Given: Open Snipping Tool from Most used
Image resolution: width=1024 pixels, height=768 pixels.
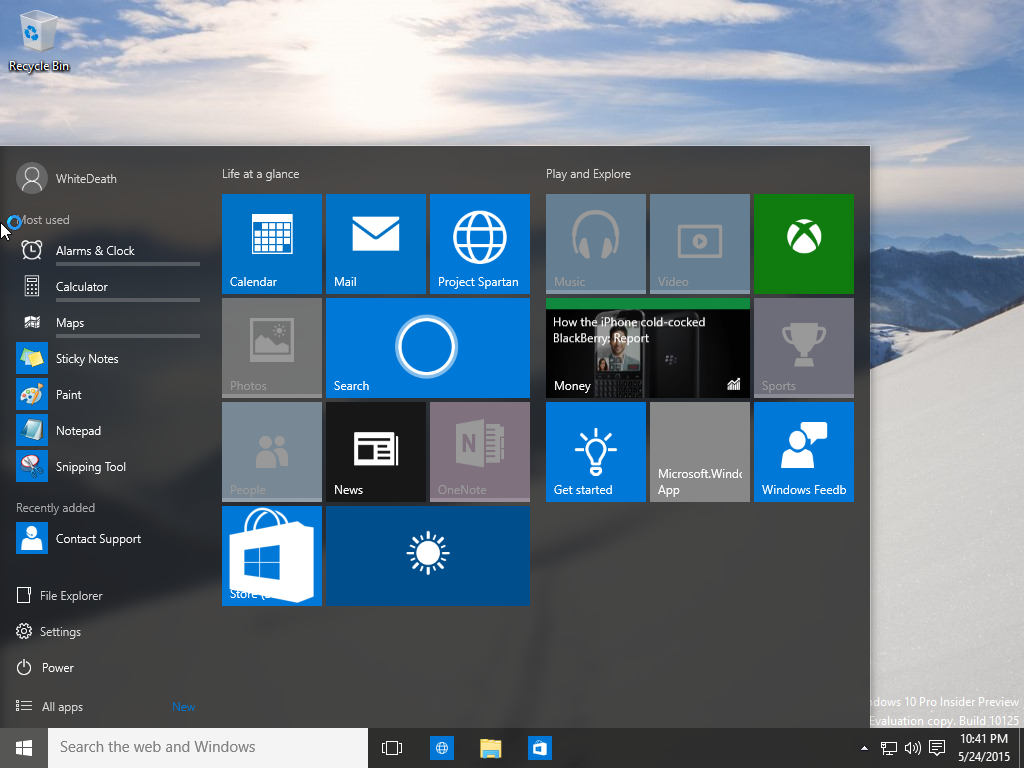Looking at the screenshot, I should (x=108, y=466).
